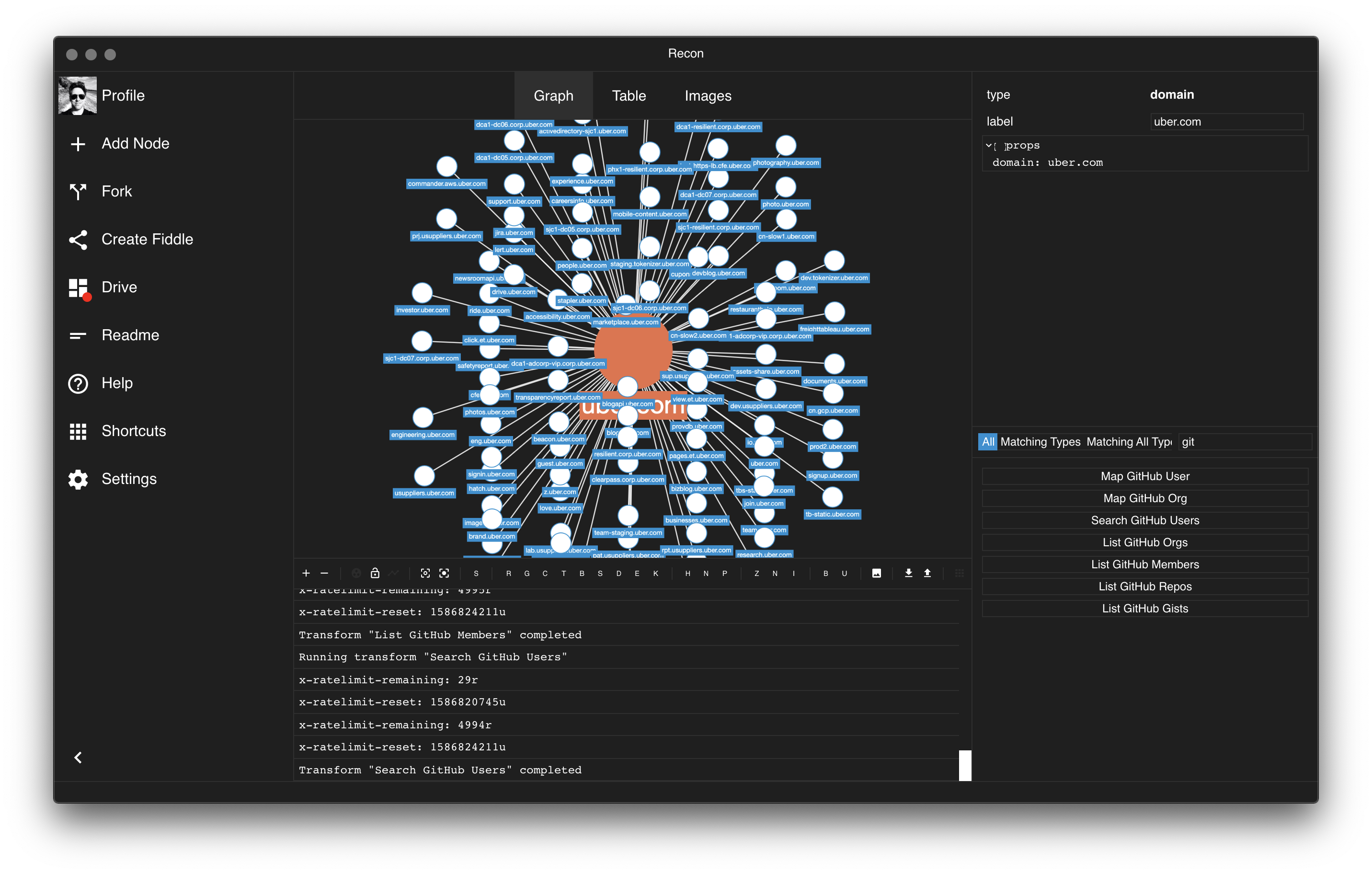Switch to the Graph tab
This screenshot has height=874, width=1372.
(553, 96)
